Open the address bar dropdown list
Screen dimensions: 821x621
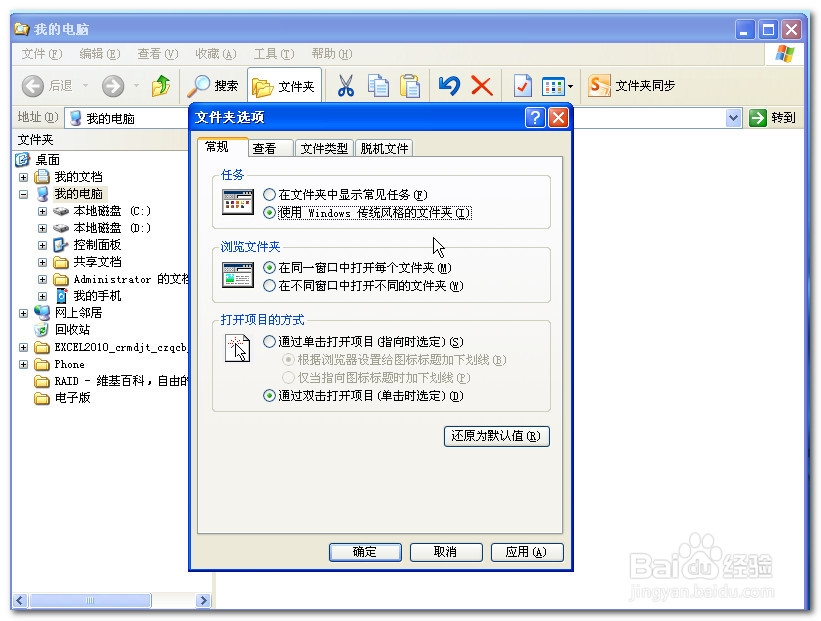point(734,117)
